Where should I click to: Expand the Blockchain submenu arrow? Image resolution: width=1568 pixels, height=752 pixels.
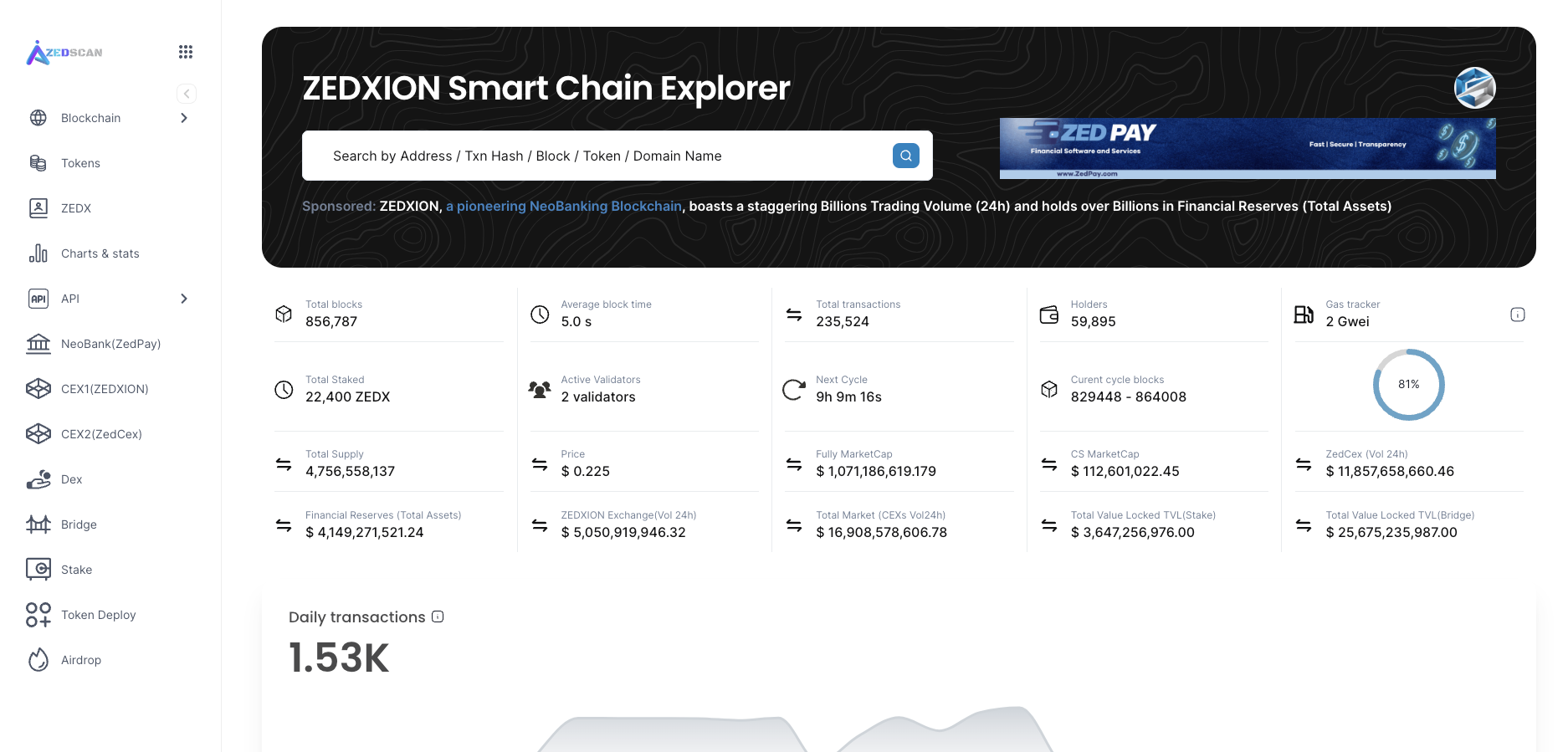[x=184, y=118]
